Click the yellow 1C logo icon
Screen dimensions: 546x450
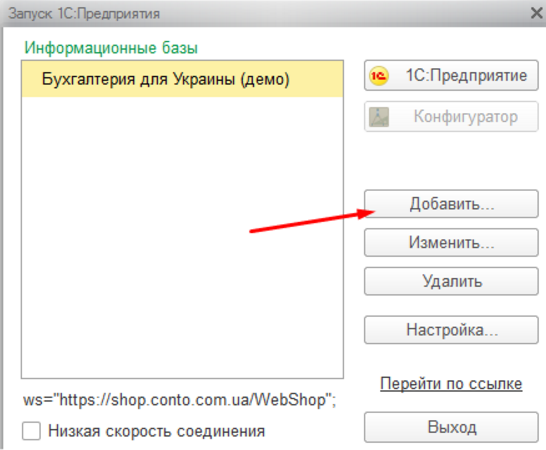pos(379,76)
